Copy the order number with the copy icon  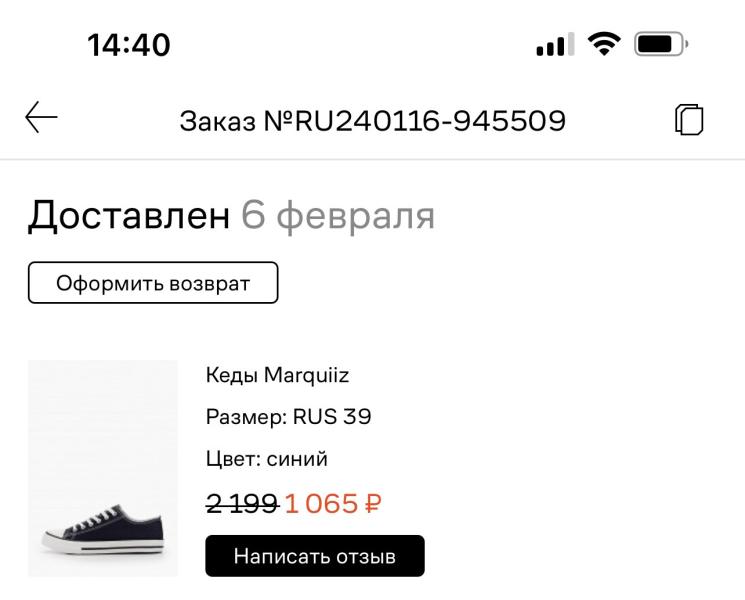coord(689,121)
